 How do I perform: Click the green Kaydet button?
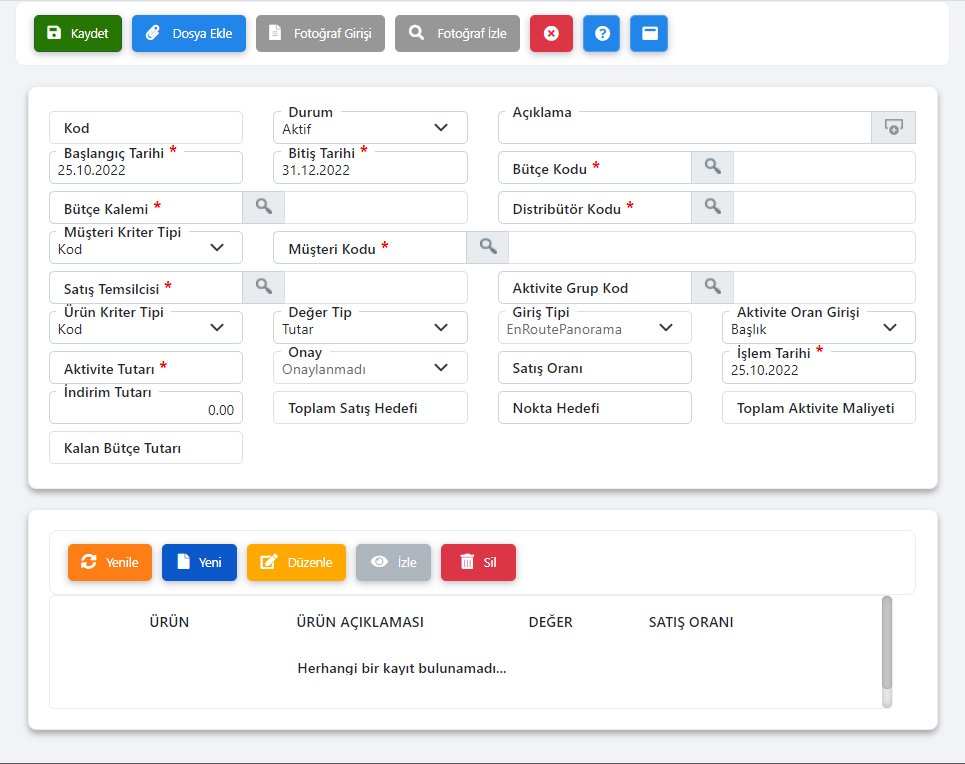pos(78,33)
